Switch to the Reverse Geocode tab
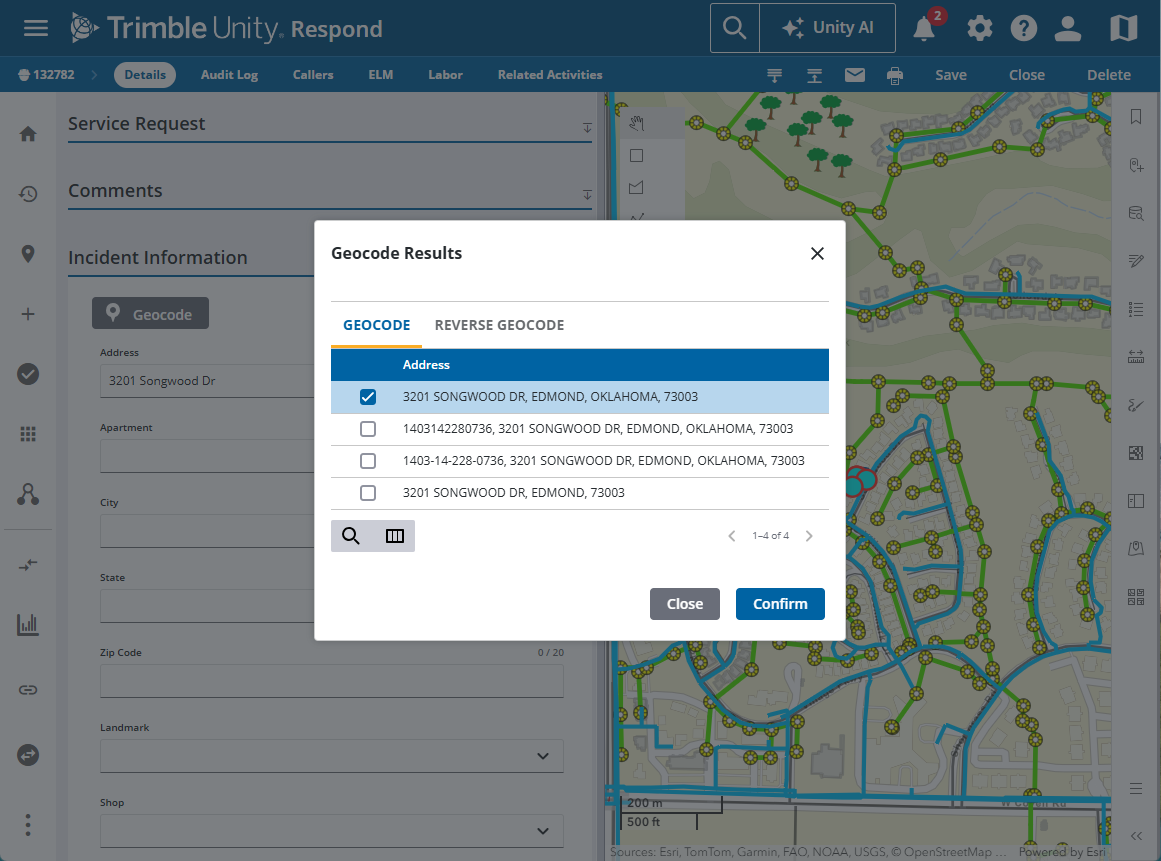The image size is (1161, 861). [499, 325]
